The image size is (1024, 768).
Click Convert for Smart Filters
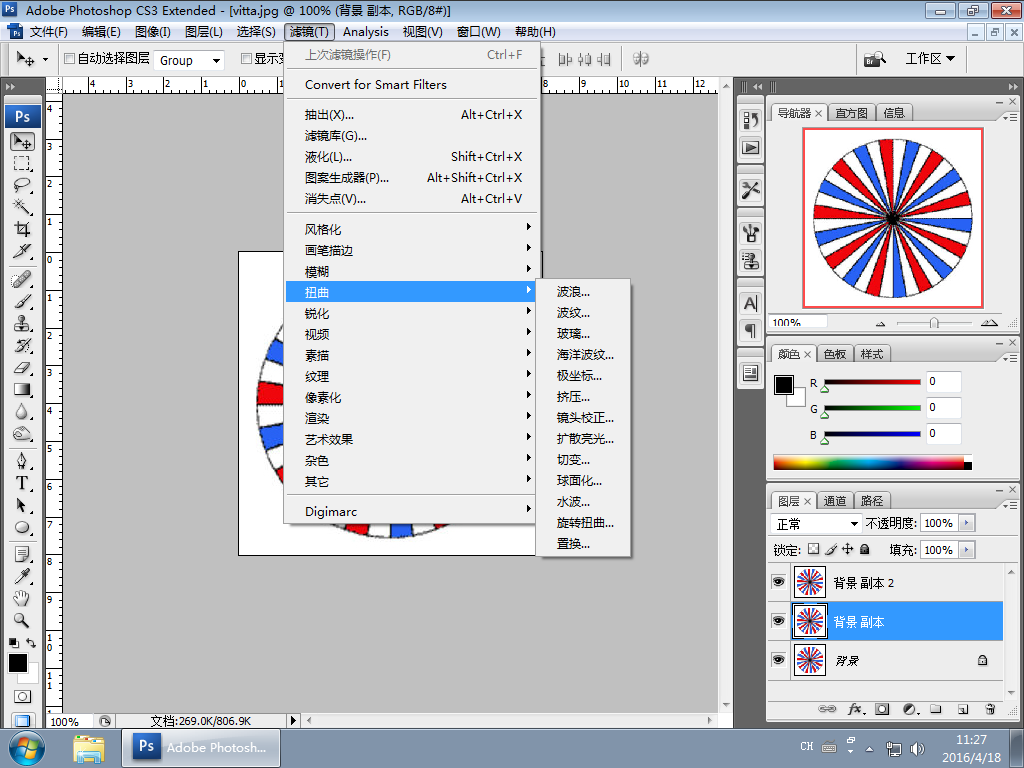pos(411,84)
